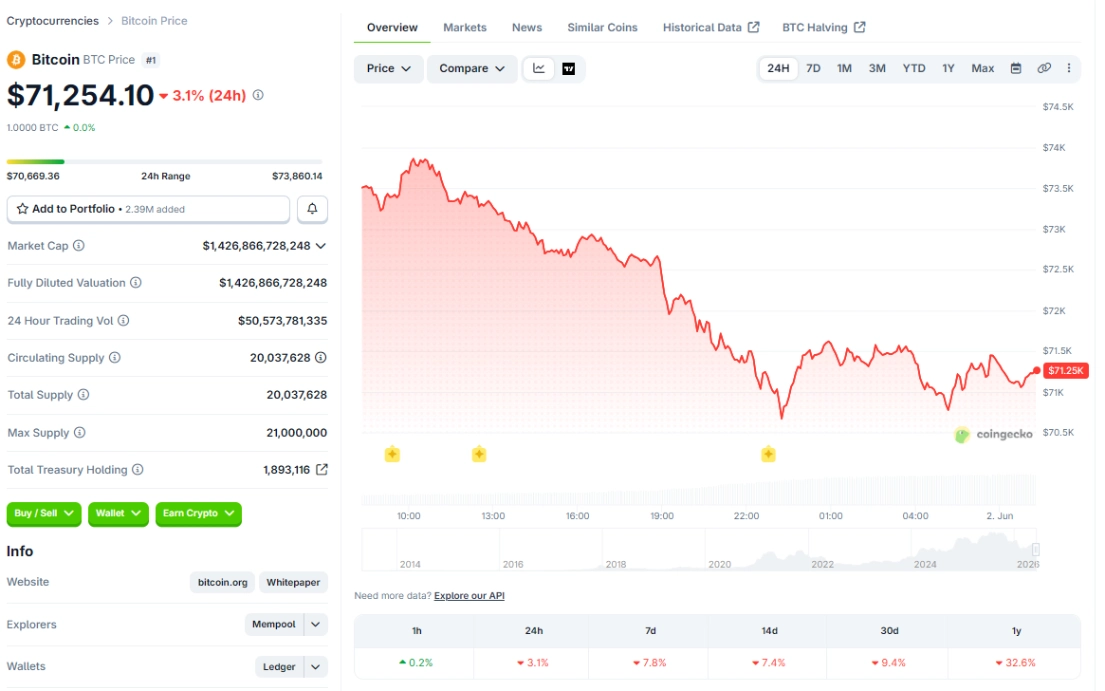1105x691 pixels.
Task: Open BTC Halving external link icon
Action: coord(859,27)
